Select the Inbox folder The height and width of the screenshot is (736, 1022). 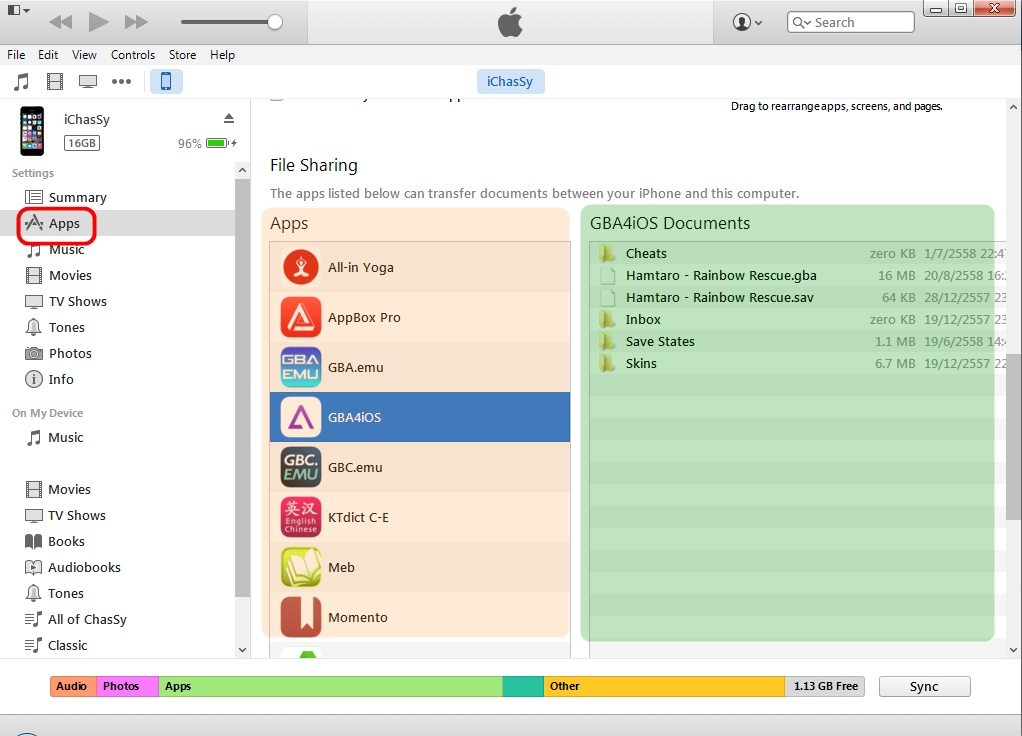coord(798,319)
